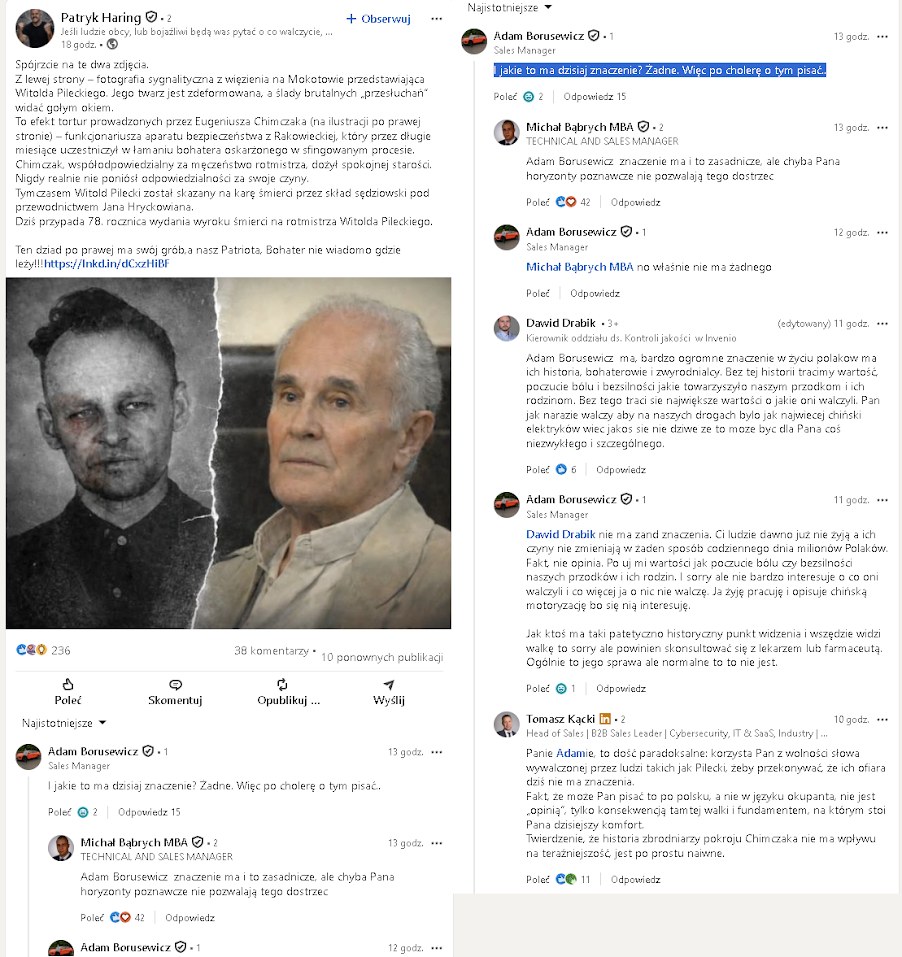Click Poleć under Tomasz Kącki's comment

click(x=538, y=879)
